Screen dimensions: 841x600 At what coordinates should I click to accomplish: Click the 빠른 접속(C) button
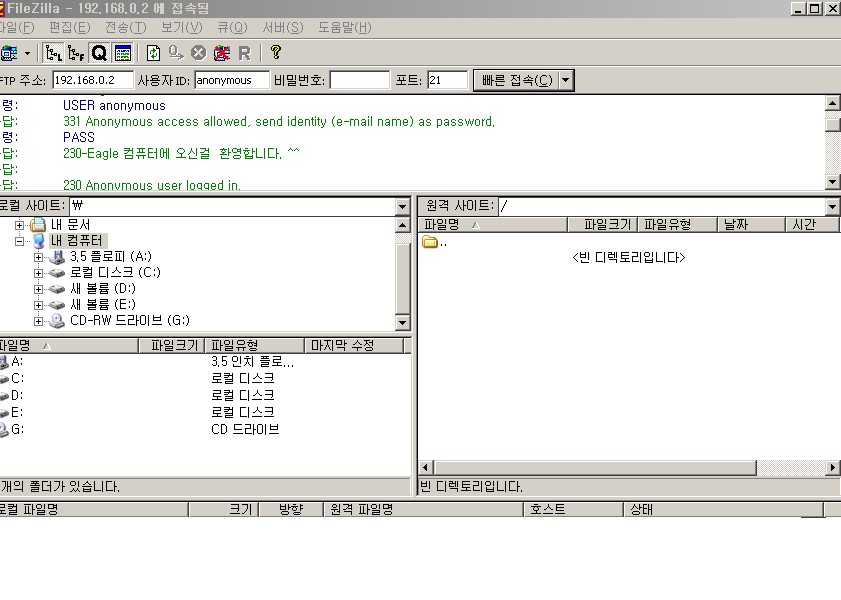point(517,80)
